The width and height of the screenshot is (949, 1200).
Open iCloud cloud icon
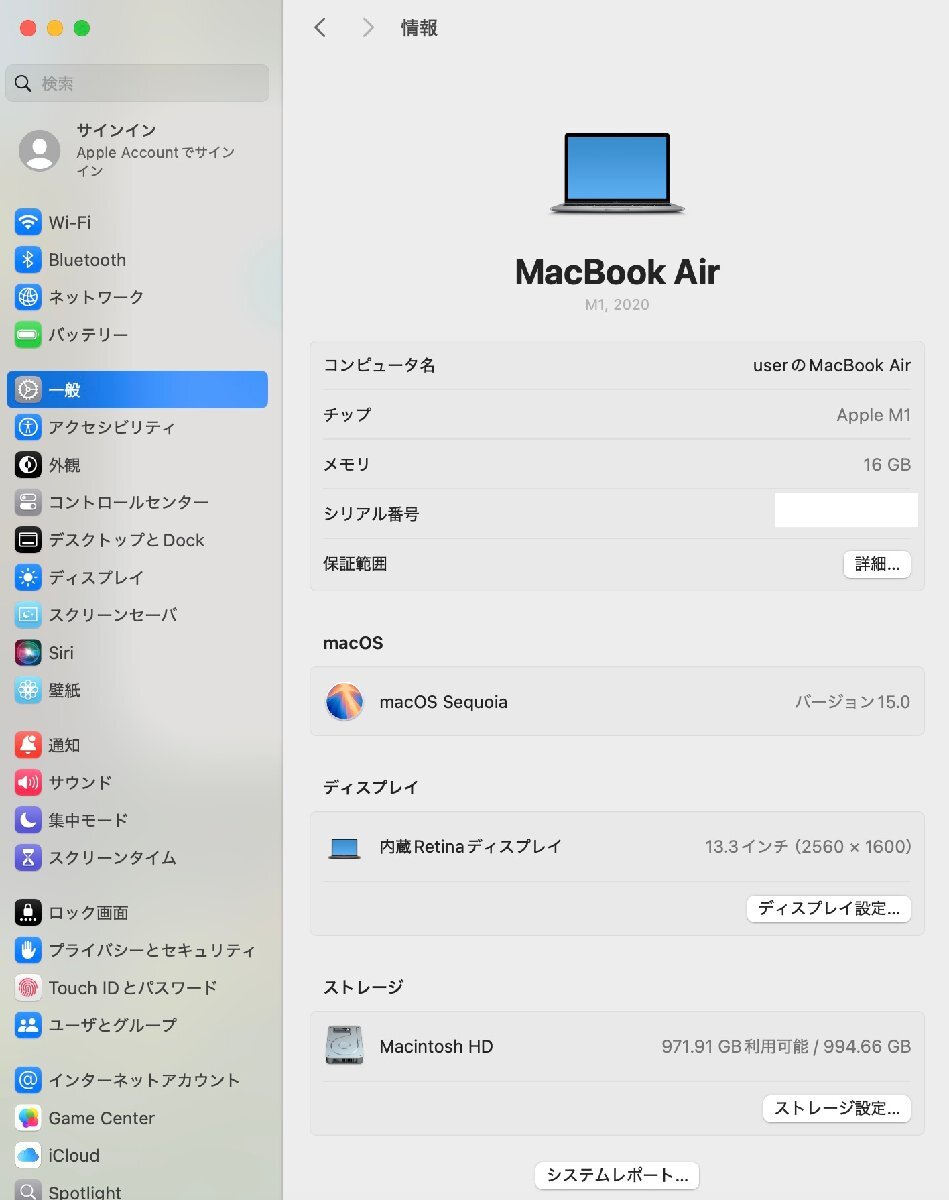[28, 1155]
